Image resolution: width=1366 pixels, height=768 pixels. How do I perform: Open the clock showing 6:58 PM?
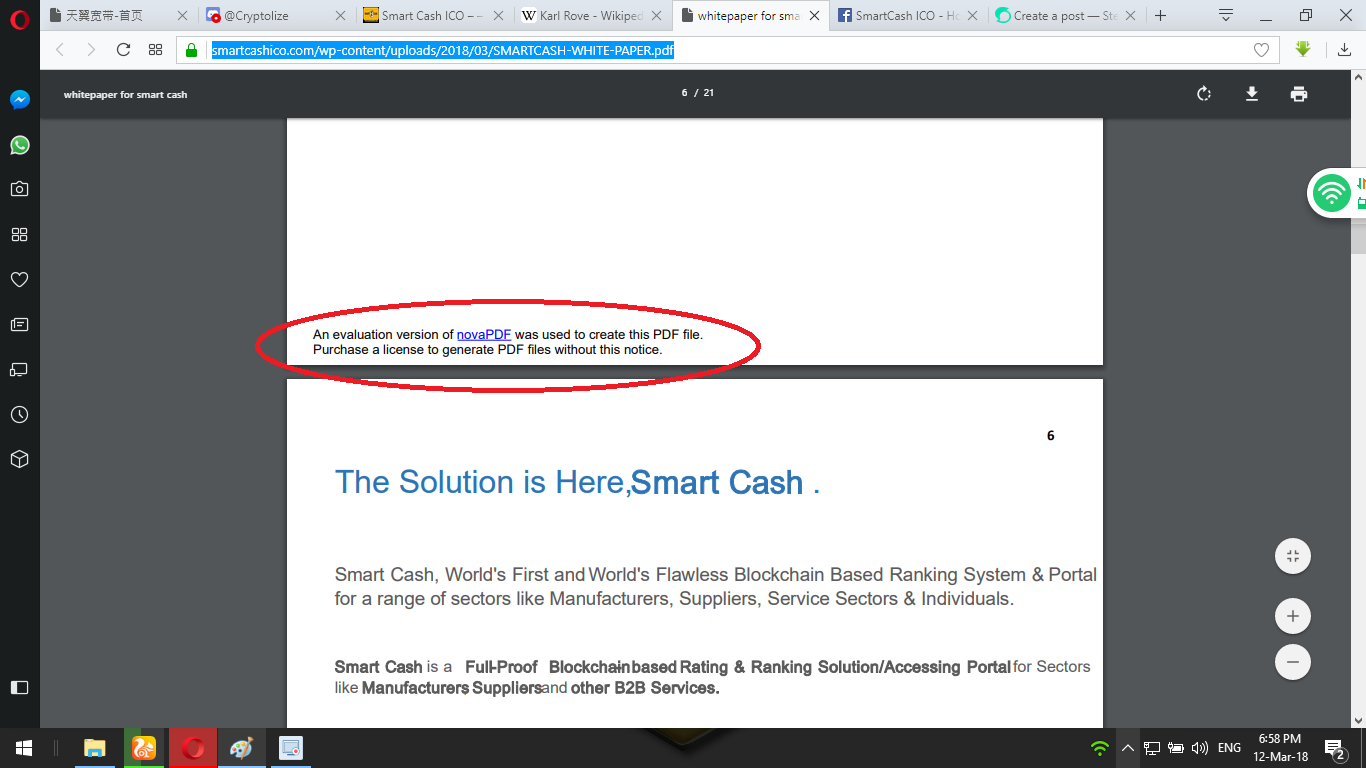pos(1279,748)
